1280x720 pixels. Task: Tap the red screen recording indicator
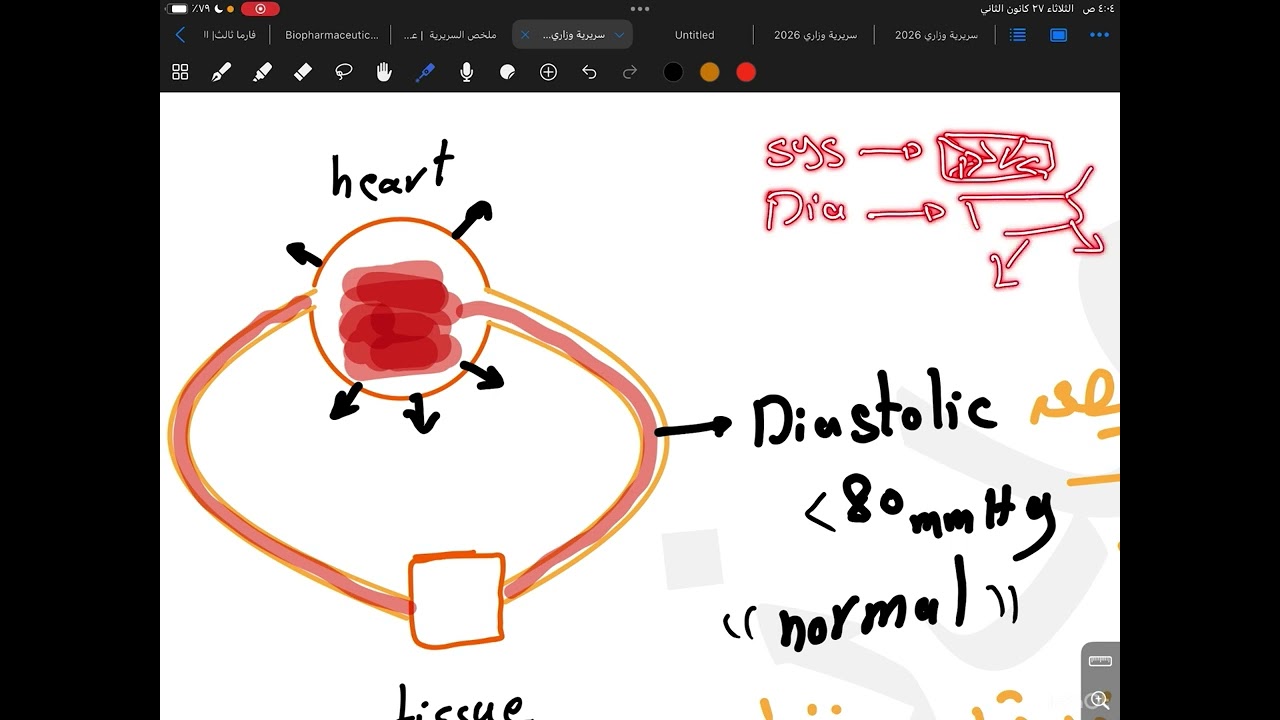coord(260,9)
